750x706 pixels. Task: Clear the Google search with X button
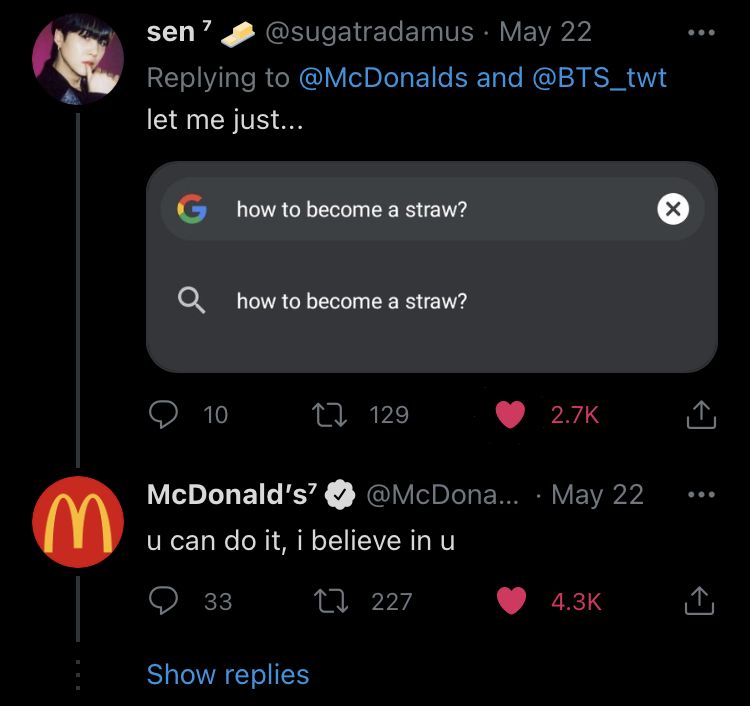point(673,209)
